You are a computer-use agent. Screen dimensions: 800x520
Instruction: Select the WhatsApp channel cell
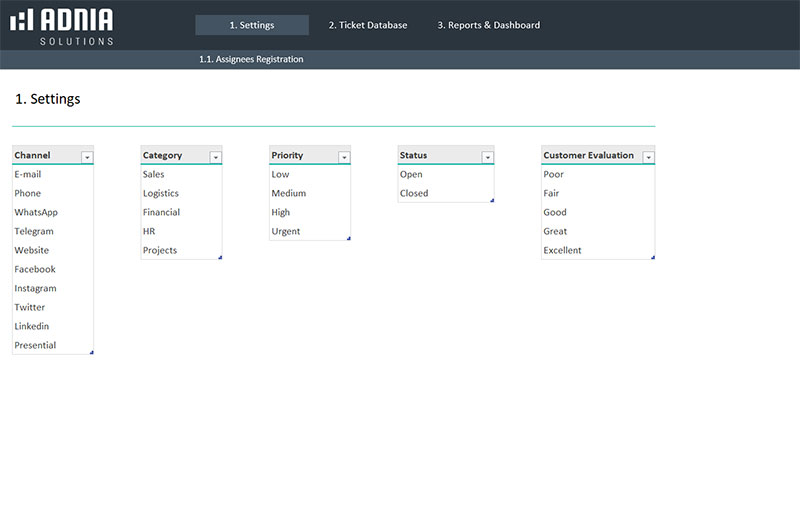click(x=36, y=212)
